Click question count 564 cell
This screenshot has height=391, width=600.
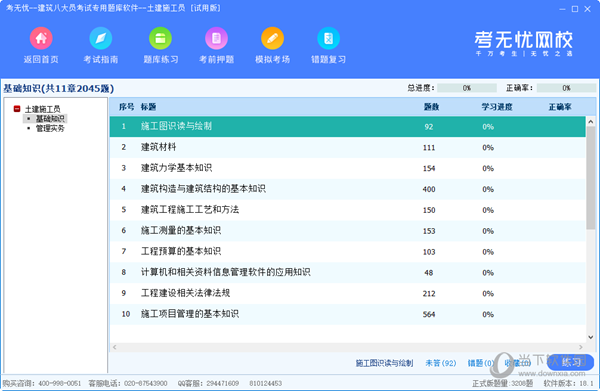pos(429,314)
